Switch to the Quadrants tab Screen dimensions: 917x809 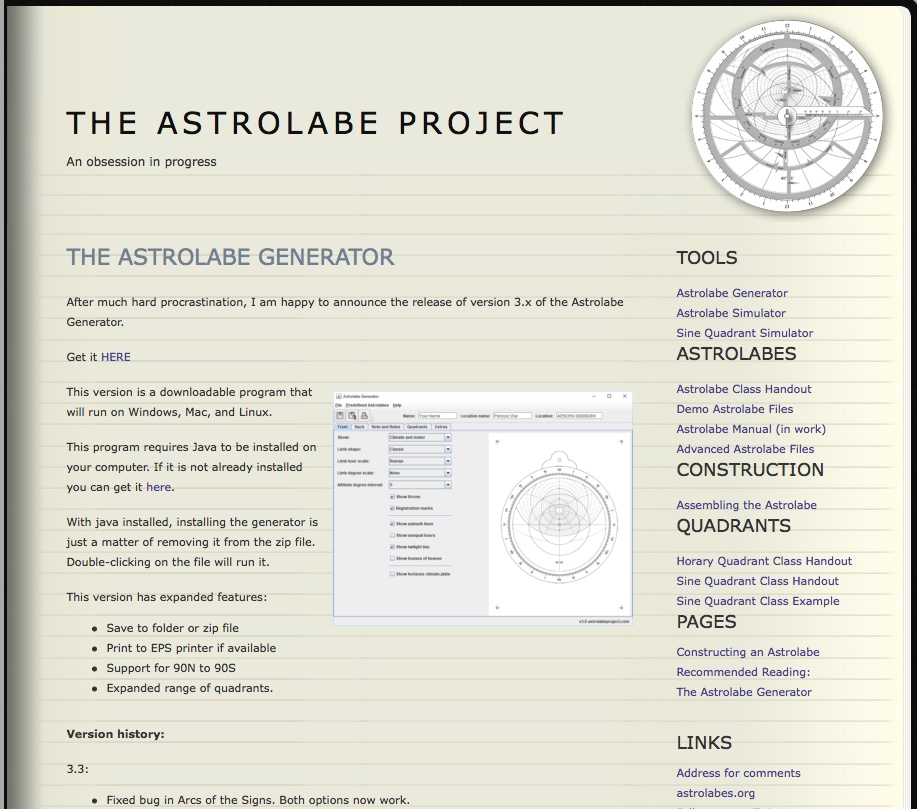[418, 427]
